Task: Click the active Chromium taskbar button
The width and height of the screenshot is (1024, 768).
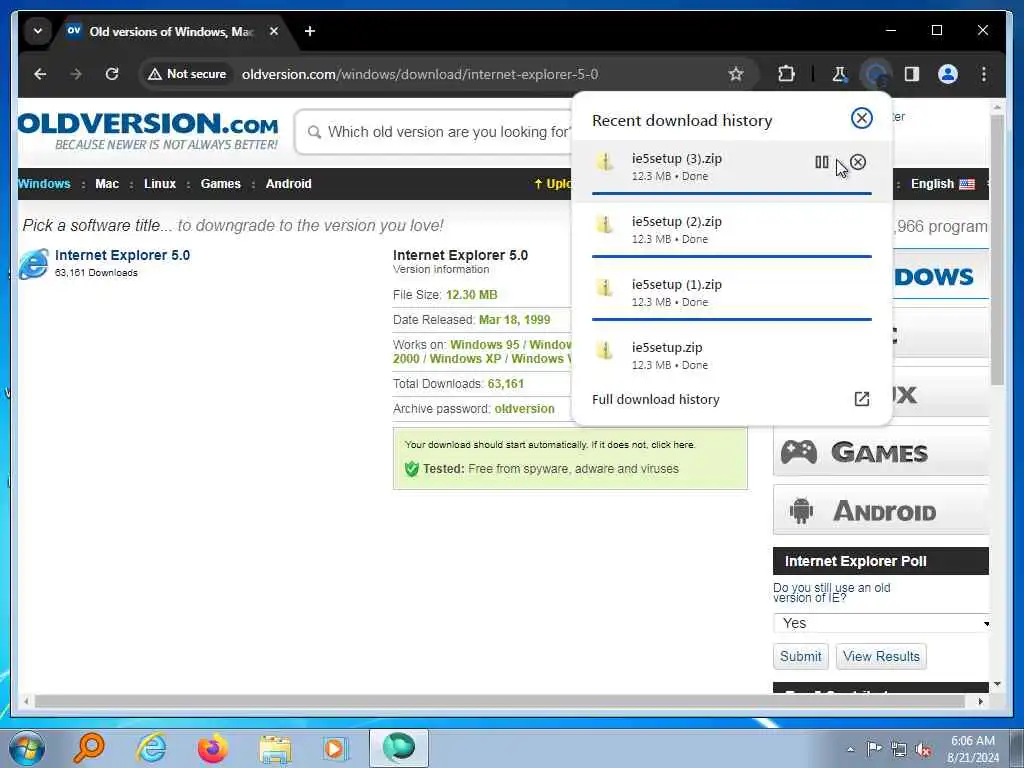Action: coord(399,748)
